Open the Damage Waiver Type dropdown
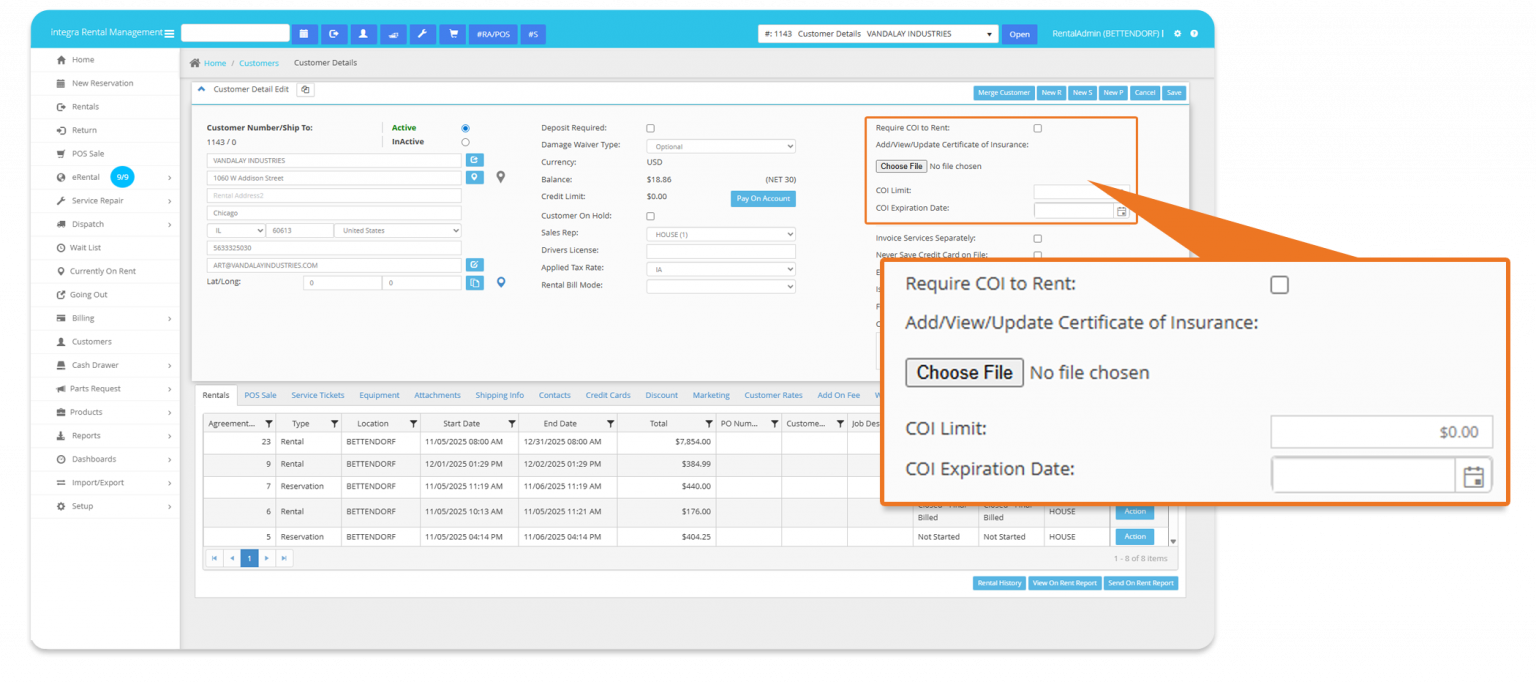 [720, 146]
